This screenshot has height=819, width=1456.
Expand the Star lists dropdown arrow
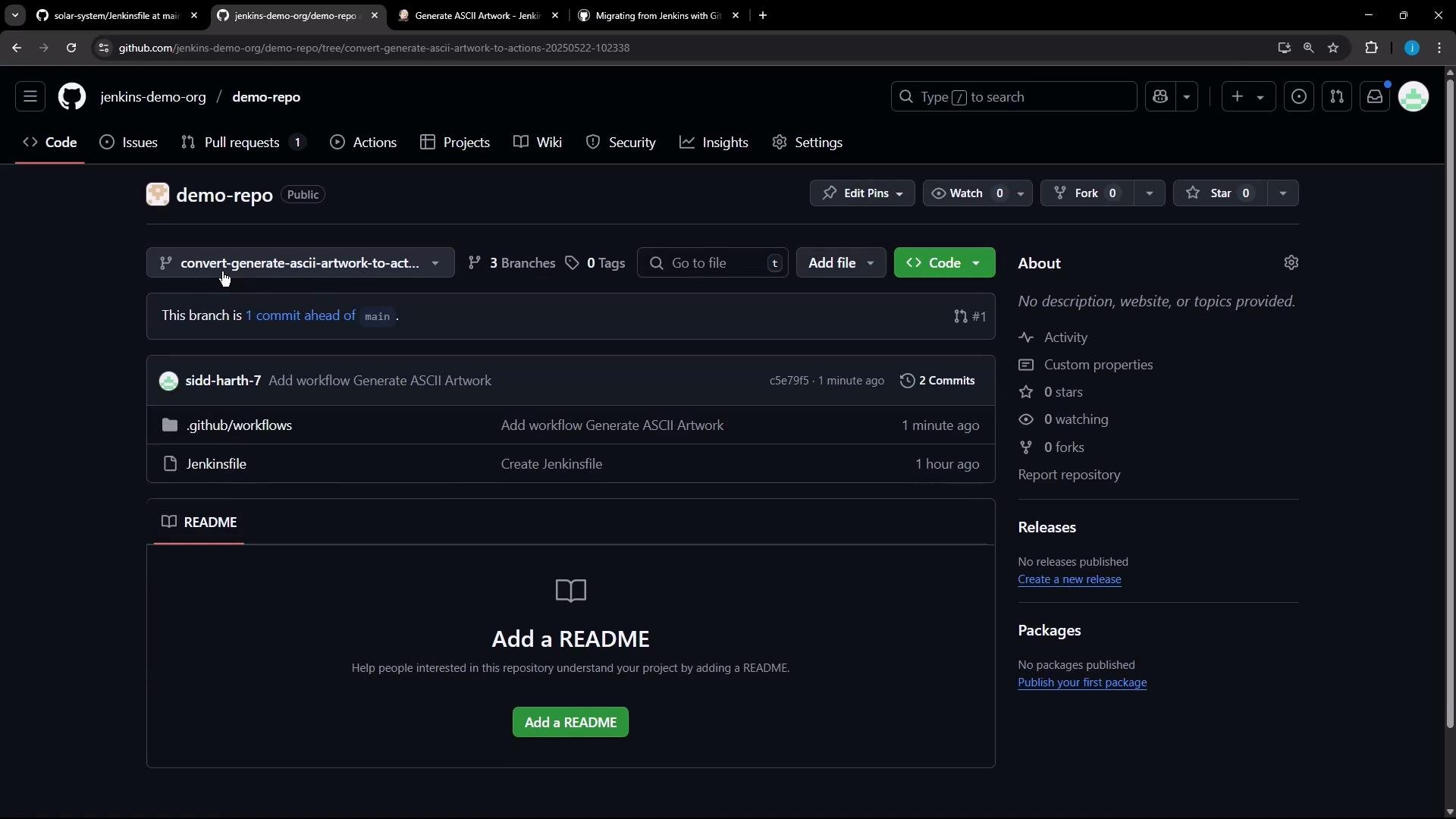1283,193
